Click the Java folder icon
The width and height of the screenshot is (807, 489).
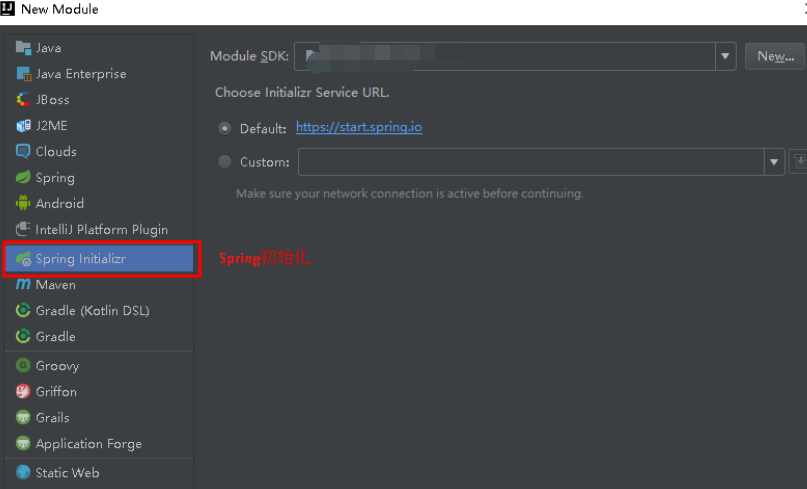tap(23, 47)
